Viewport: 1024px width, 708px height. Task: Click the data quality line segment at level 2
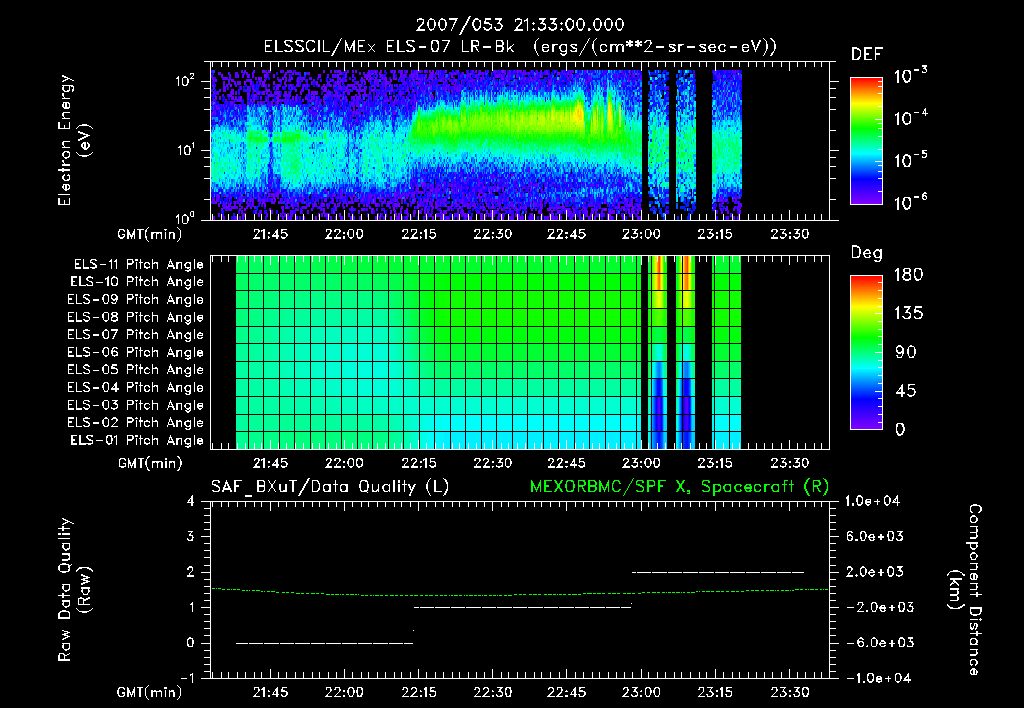tap(718, 572)
